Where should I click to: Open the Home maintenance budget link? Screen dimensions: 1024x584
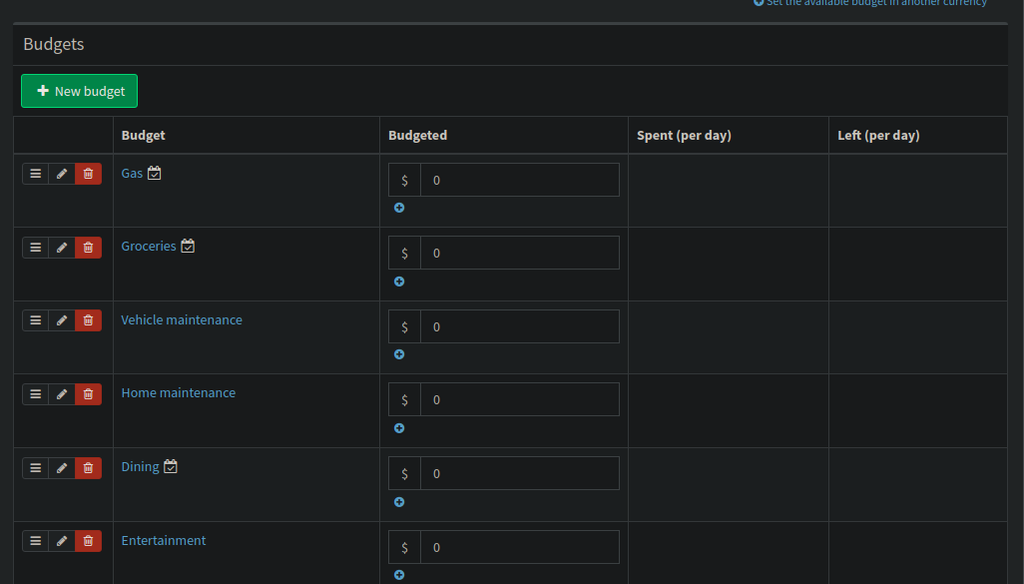178,393
